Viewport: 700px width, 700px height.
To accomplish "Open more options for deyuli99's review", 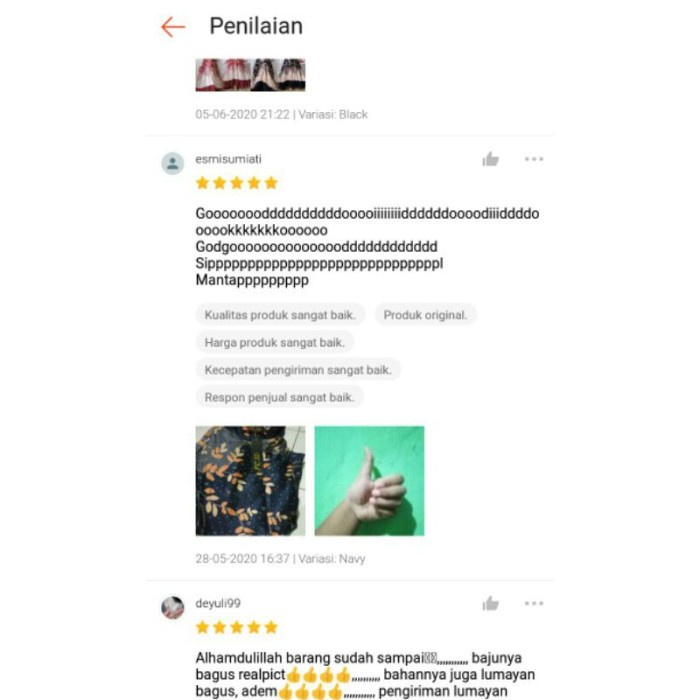I will click(x=533, y=603).
